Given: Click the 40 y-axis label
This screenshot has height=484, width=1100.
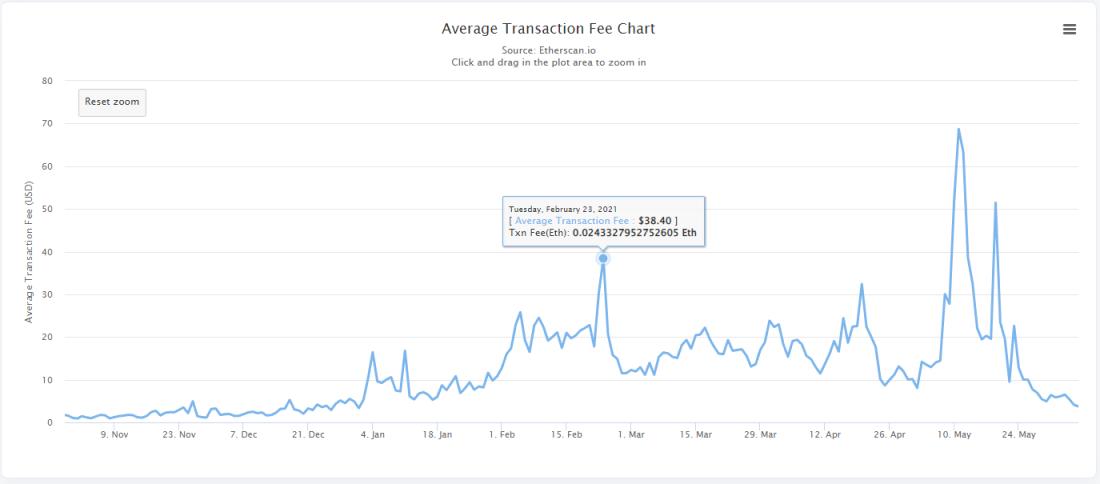Looking at the screenshot, I should pos(48,252).
